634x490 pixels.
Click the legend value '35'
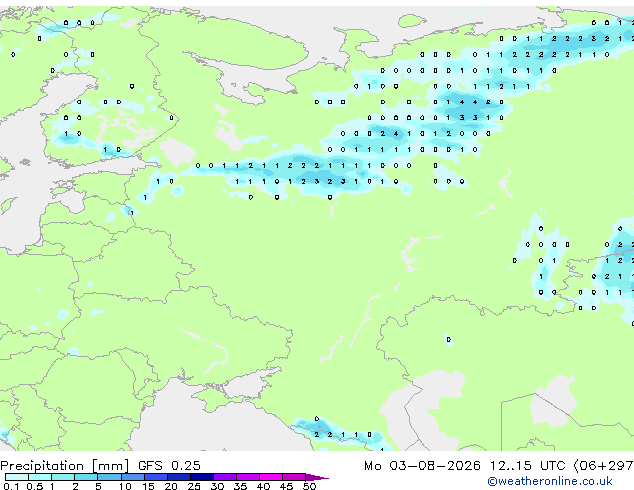[241, 486]
